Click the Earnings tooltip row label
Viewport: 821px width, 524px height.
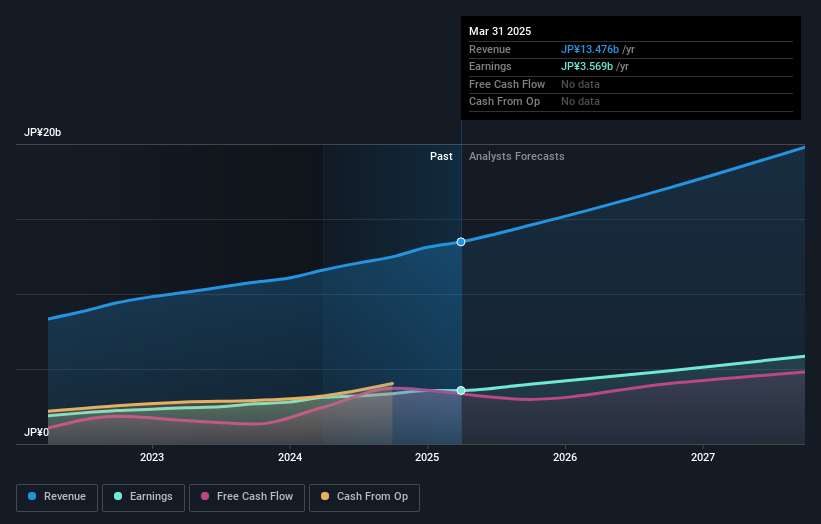point(490,66)
